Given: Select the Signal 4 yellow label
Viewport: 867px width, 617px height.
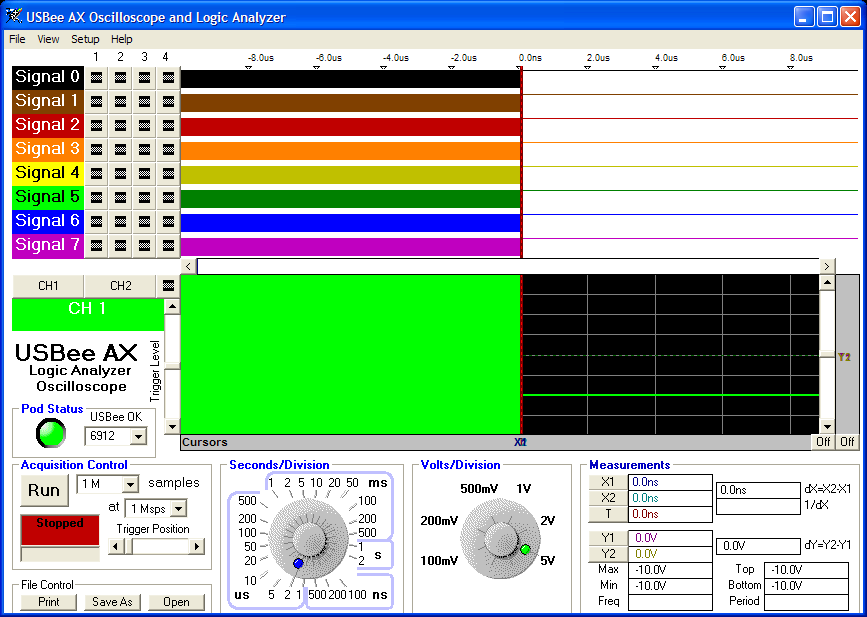Looking at the screenshot, I should point(48,173).
